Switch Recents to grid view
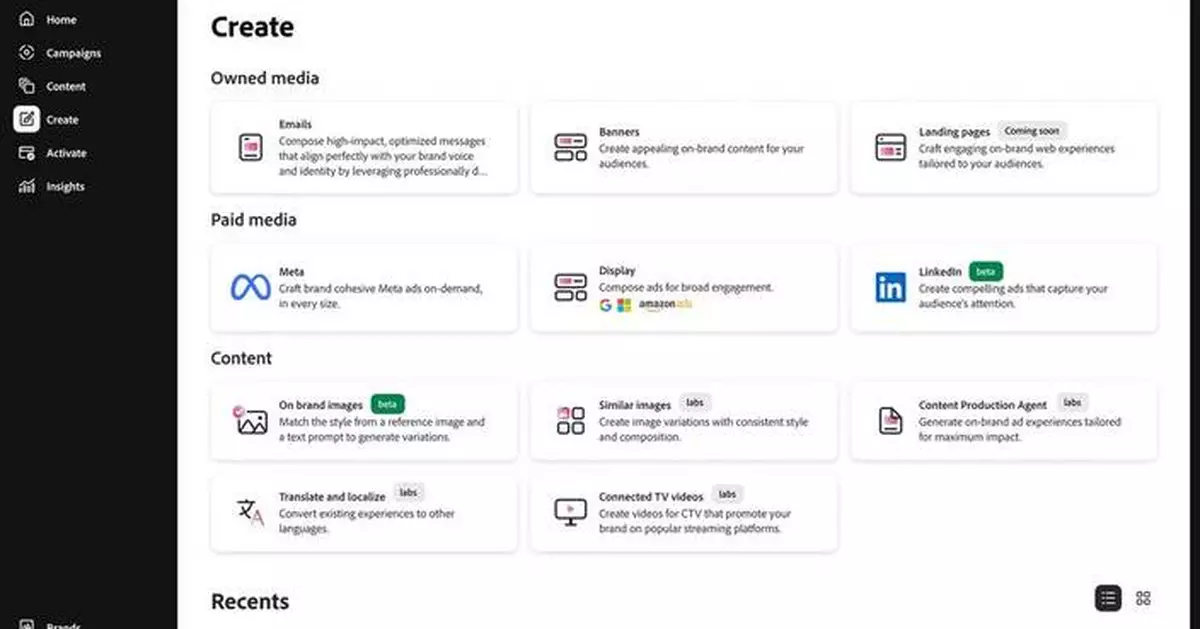The width and height of the screenshot is (1200, 629). click(1143, 597)
